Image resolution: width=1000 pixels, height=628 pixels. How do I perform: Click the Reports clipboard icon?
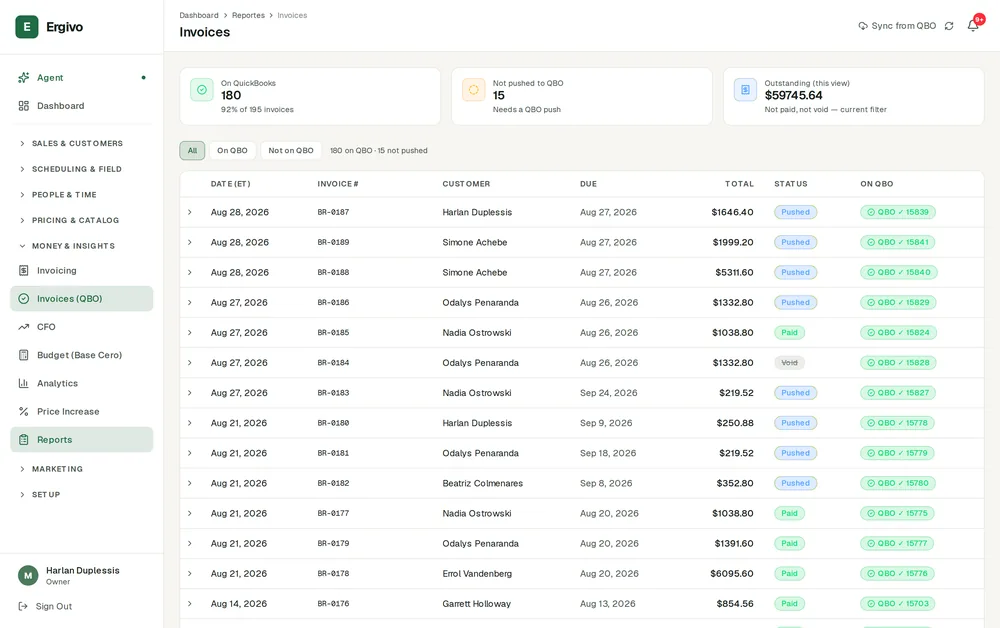(24, 439)
